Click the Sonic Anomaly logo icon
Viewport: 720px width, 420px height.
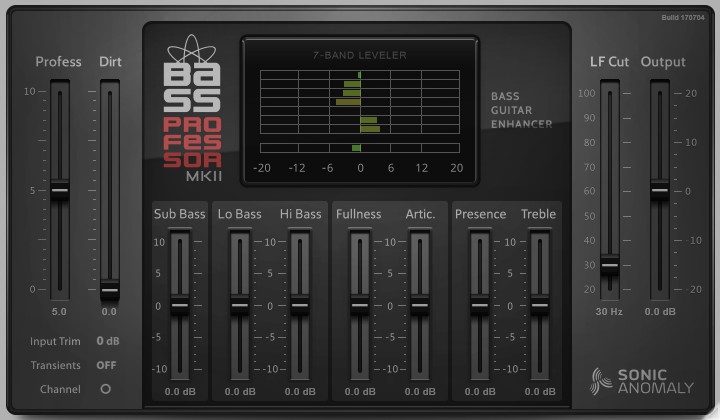[x=600, y=381]
